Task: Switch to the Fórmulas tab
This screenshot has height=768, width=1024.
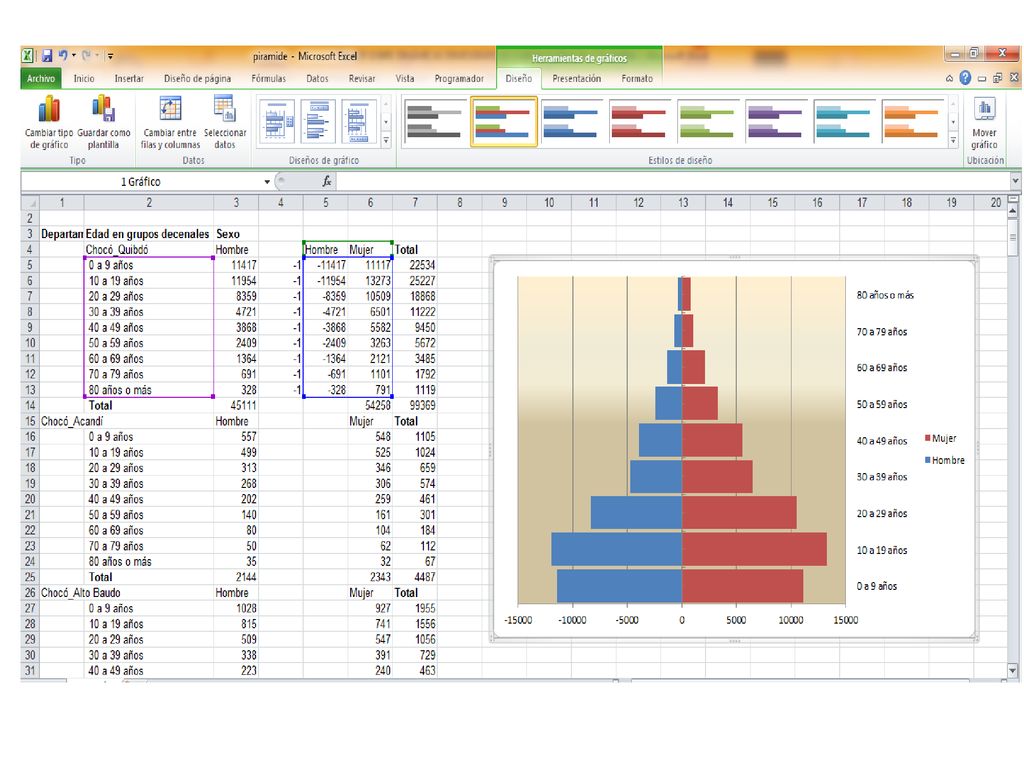Action: 268,78
